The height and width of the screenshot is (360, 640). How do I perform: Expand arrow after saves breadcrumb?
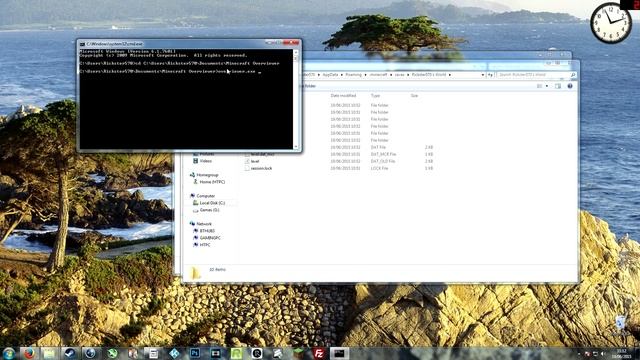(x=407, y=75)
